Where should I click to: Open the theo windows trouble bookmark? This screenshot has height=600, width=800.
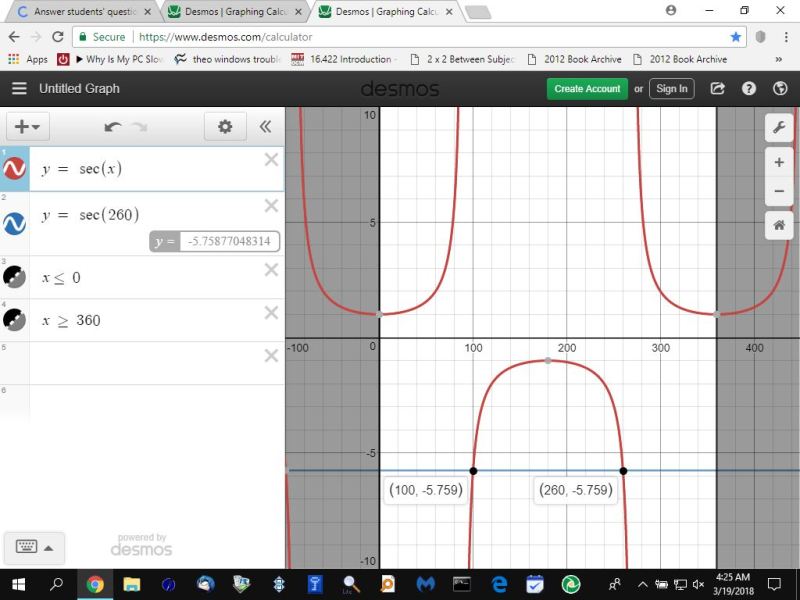tap(228, 59)
